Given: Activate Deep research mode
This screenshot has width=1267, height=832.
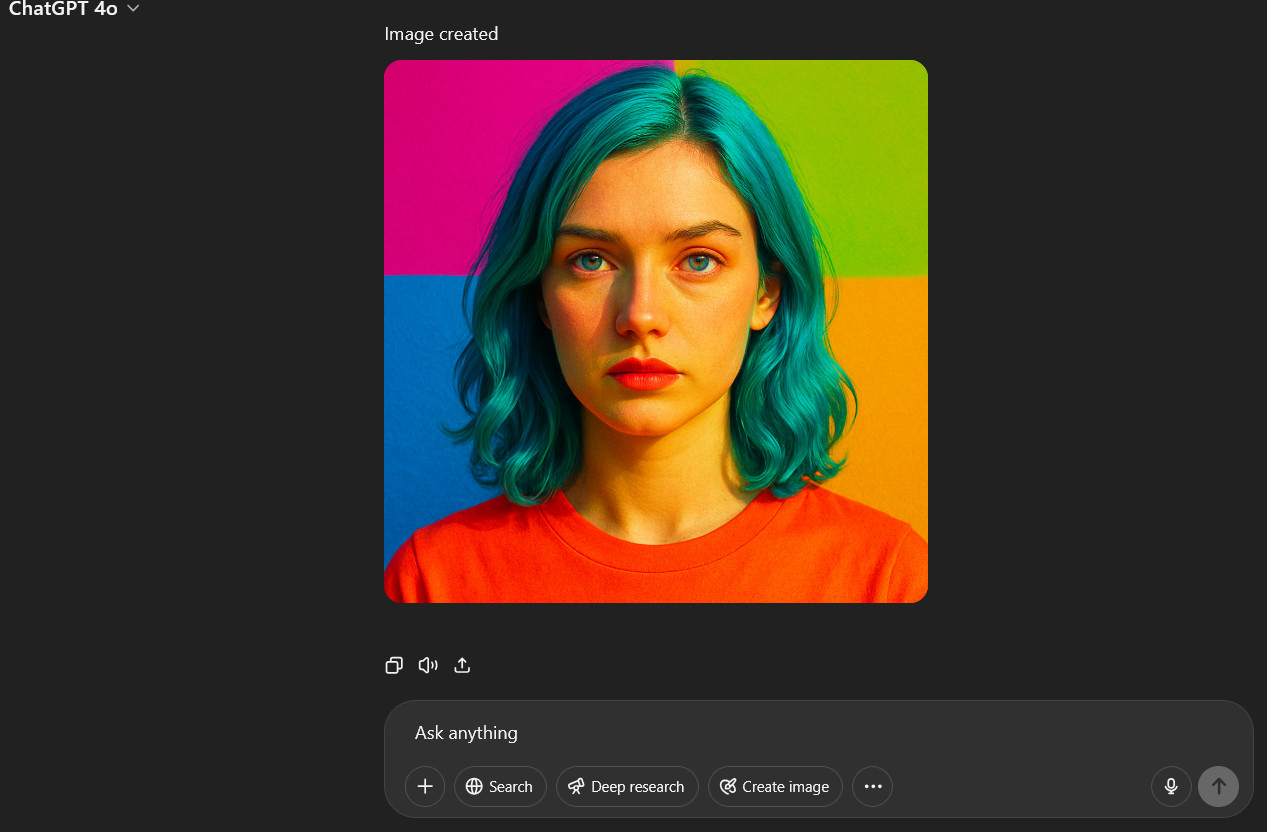Looking at the screenshot, I should [627, 786].
